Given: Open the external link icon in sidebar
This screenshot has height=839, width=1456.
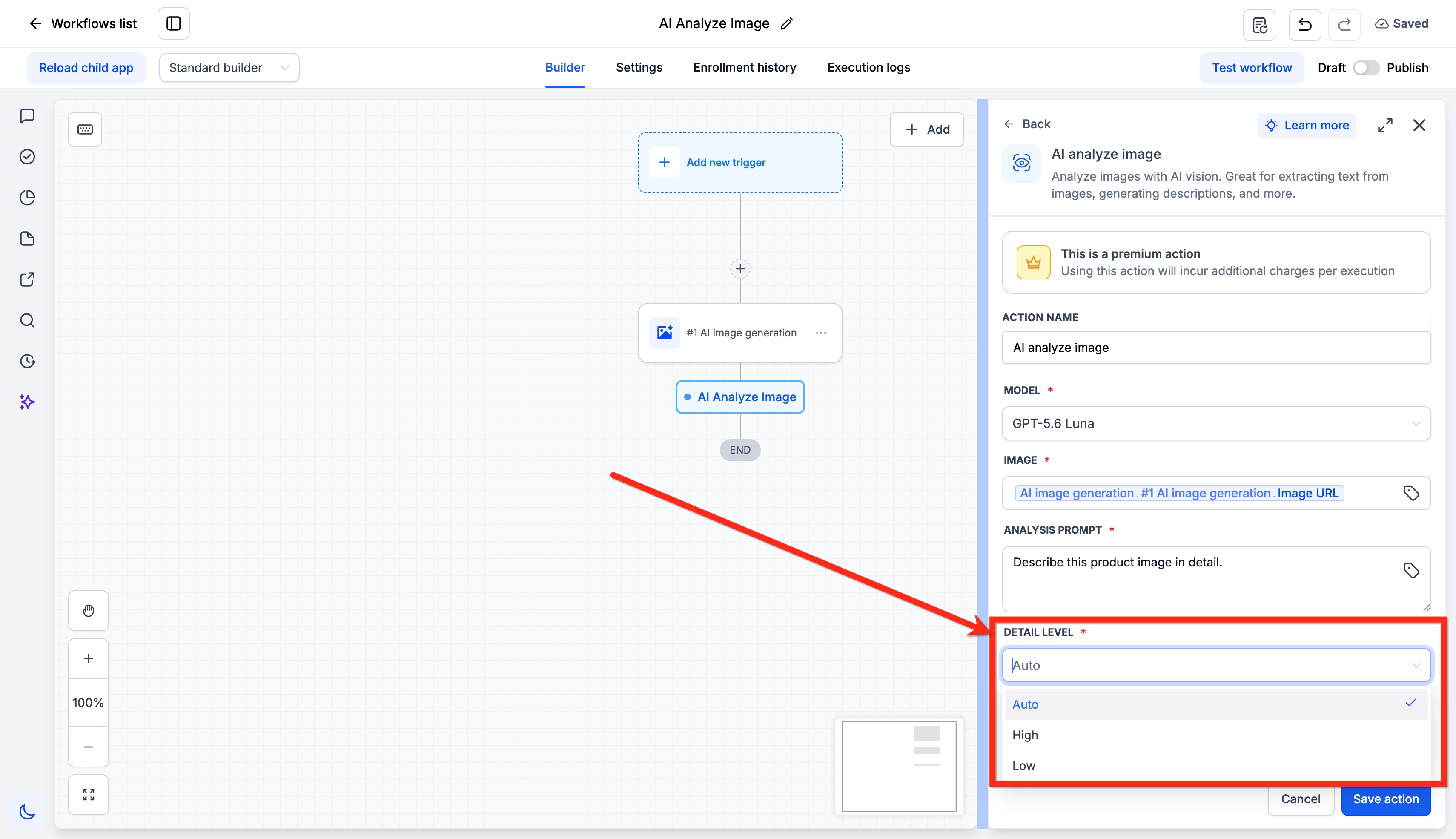Looking at the screenshot, I should click(x=27, y=279).
